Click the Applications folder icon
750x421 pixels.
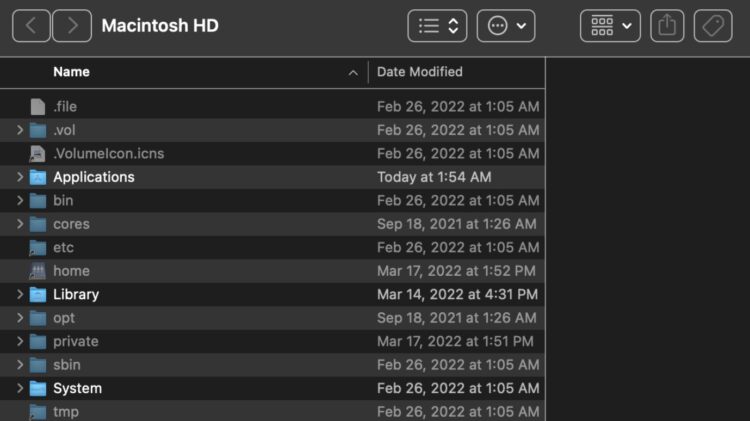(x=38, y=177)
